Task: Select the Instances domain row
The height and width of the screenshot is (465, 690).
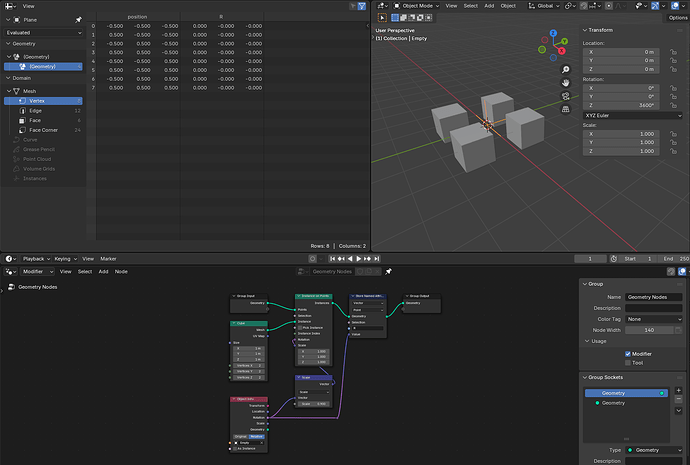Action: [43, 178]
